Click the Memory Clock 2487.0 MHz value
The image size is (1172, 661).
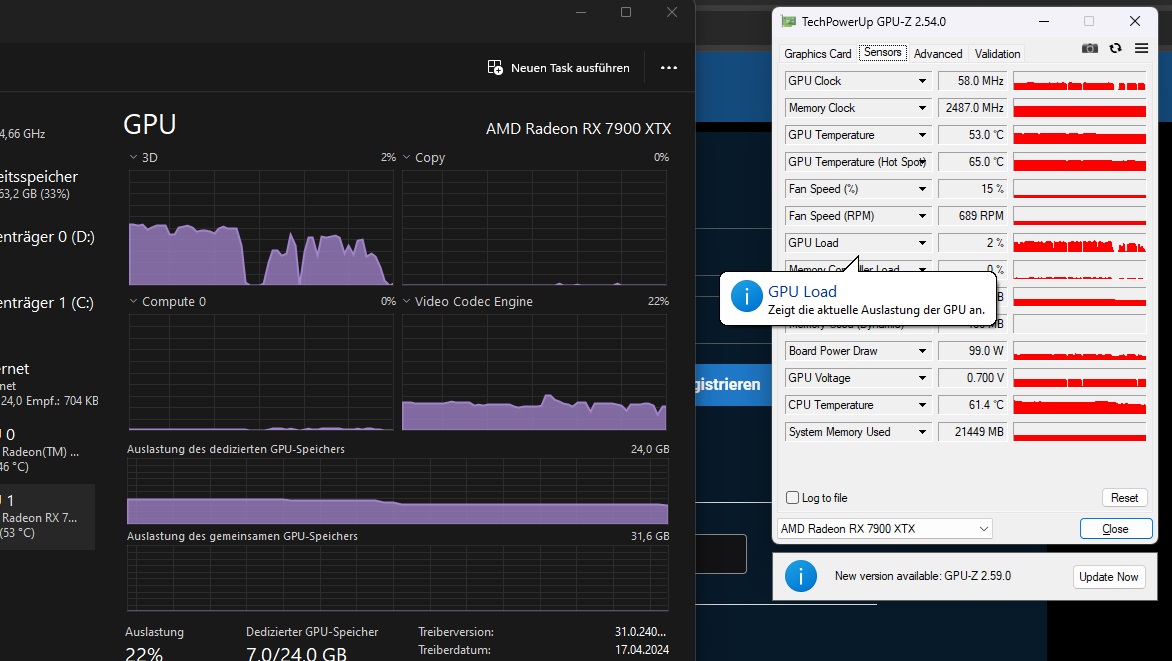[x=972, y=108]
